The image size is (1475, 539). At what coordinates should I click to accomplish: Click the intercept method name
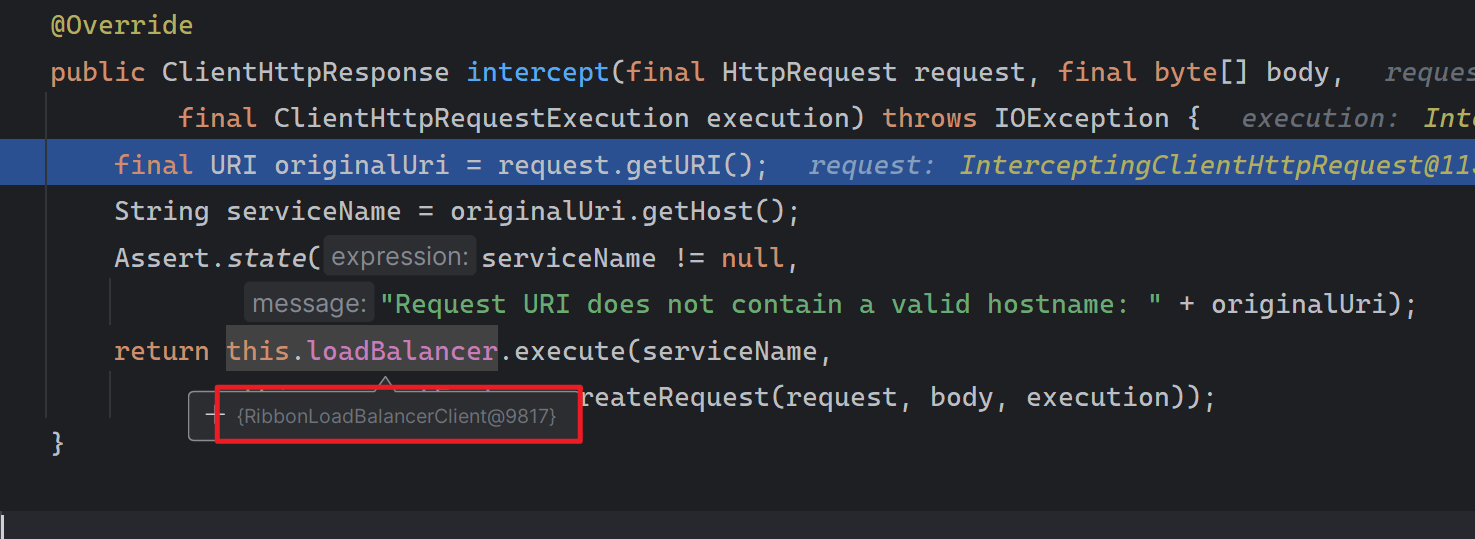[537, 72]
